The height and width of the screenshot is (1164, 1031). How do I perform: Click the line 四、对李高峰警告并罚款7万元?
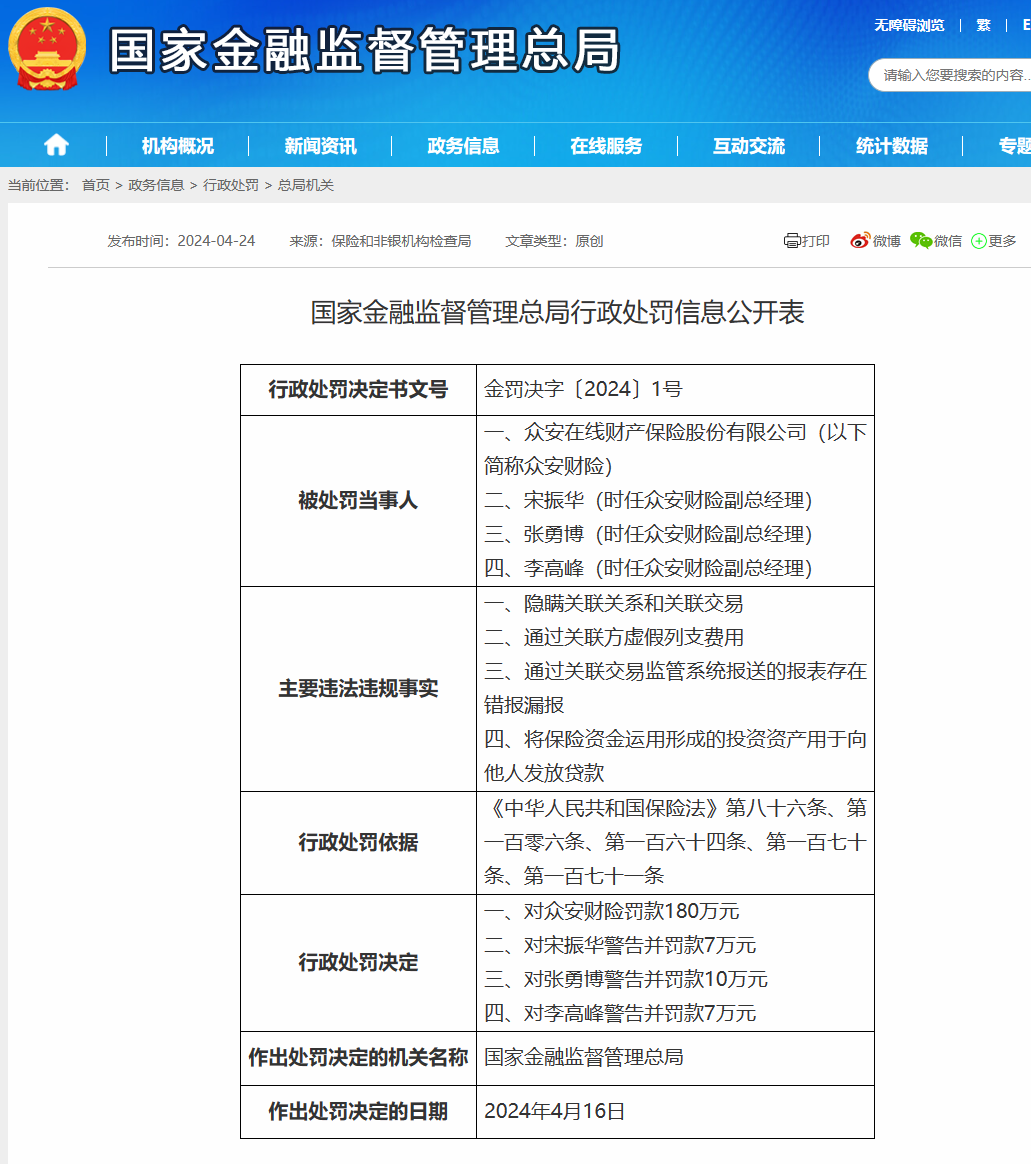click(620, 1013)
